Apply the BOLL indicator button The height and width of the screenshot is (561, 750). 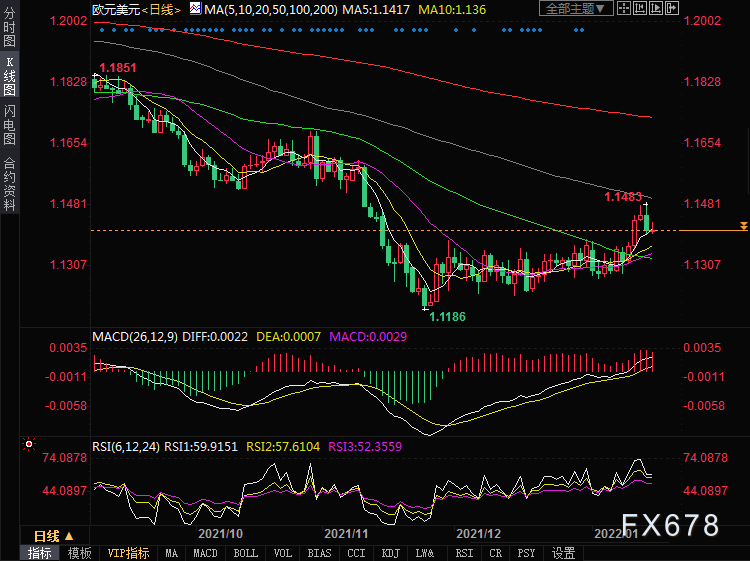[245, 553]
